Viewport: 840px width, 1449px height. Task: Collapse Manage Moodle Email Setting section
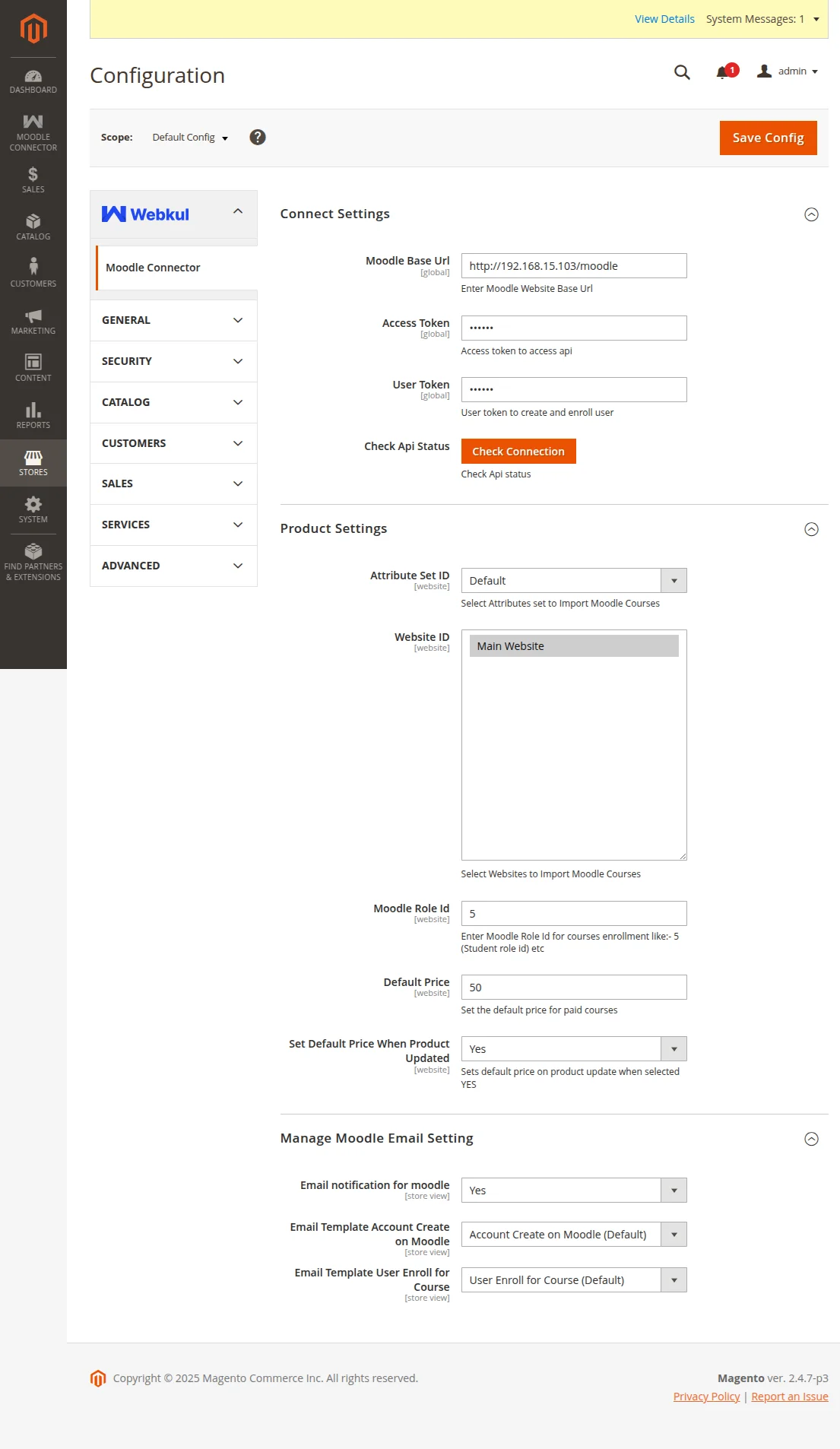point(811,1139)
